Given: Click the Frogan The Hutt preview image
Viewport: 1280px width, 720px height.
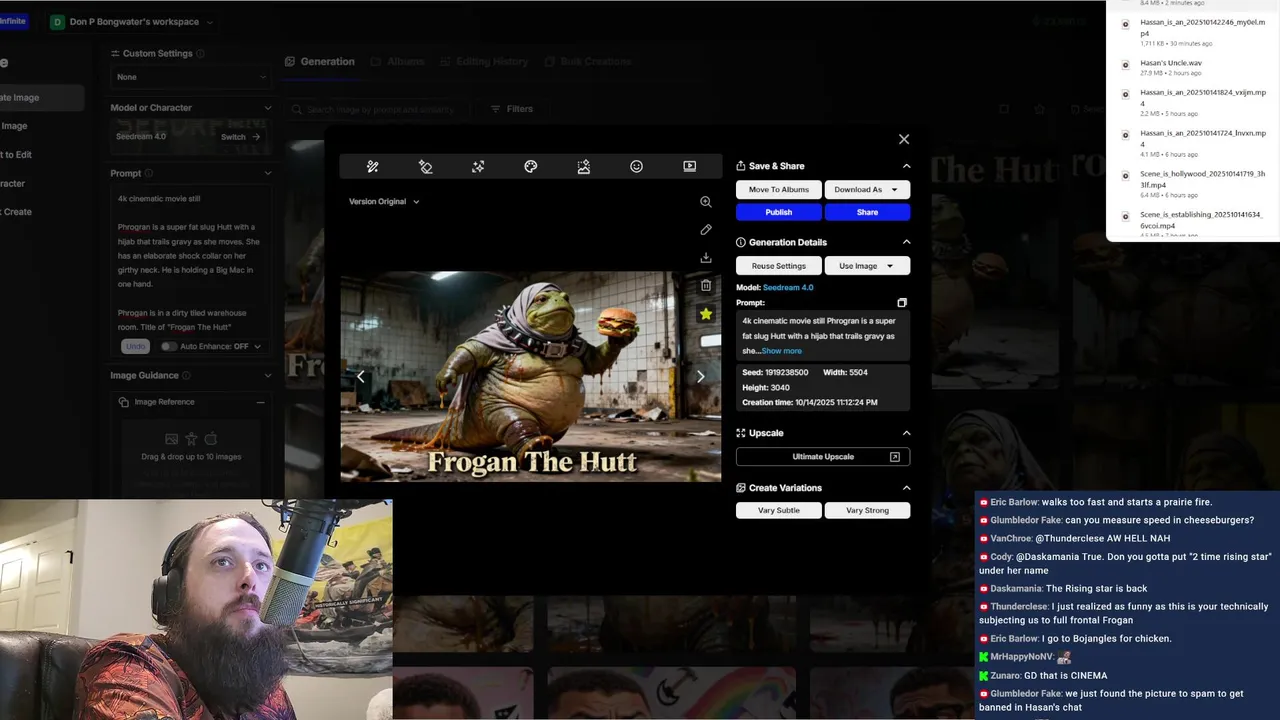Looking at the screenshot, I should point(530,377).
